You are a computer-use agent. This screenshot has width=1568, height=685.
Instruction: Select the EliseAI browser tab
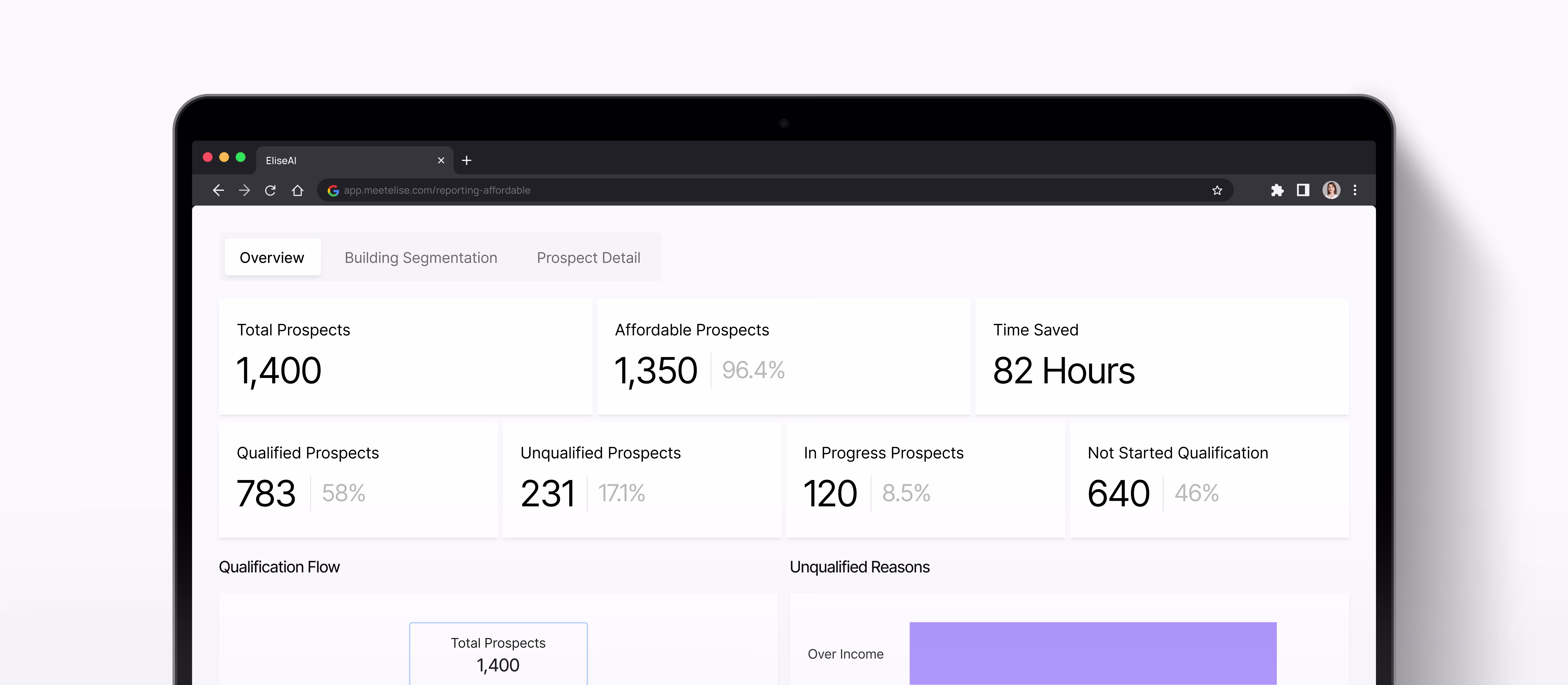pyautogui.click(x=354, y=160)
